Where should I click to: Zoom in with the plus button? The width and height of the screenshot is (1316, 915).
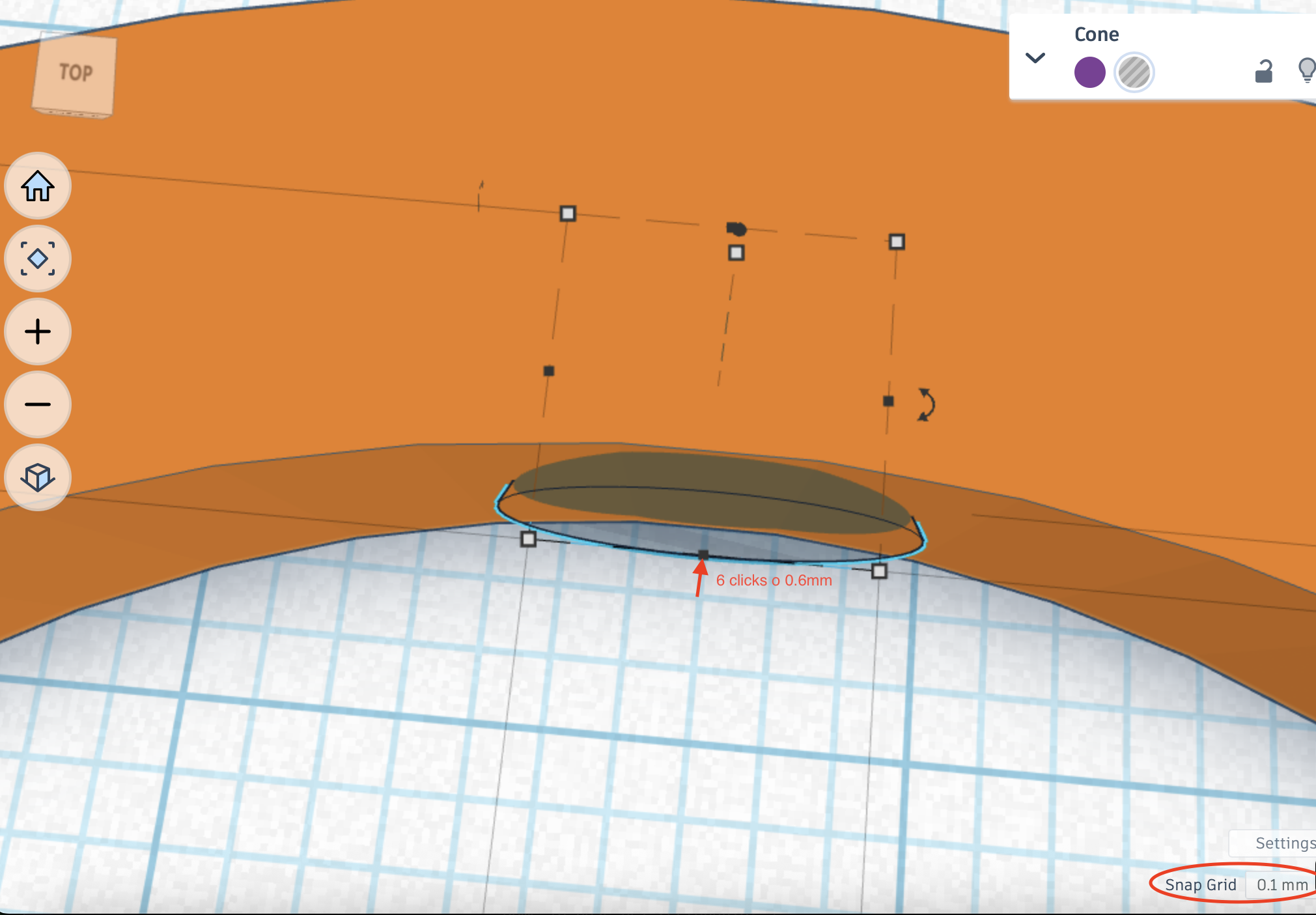coord(38,332)
